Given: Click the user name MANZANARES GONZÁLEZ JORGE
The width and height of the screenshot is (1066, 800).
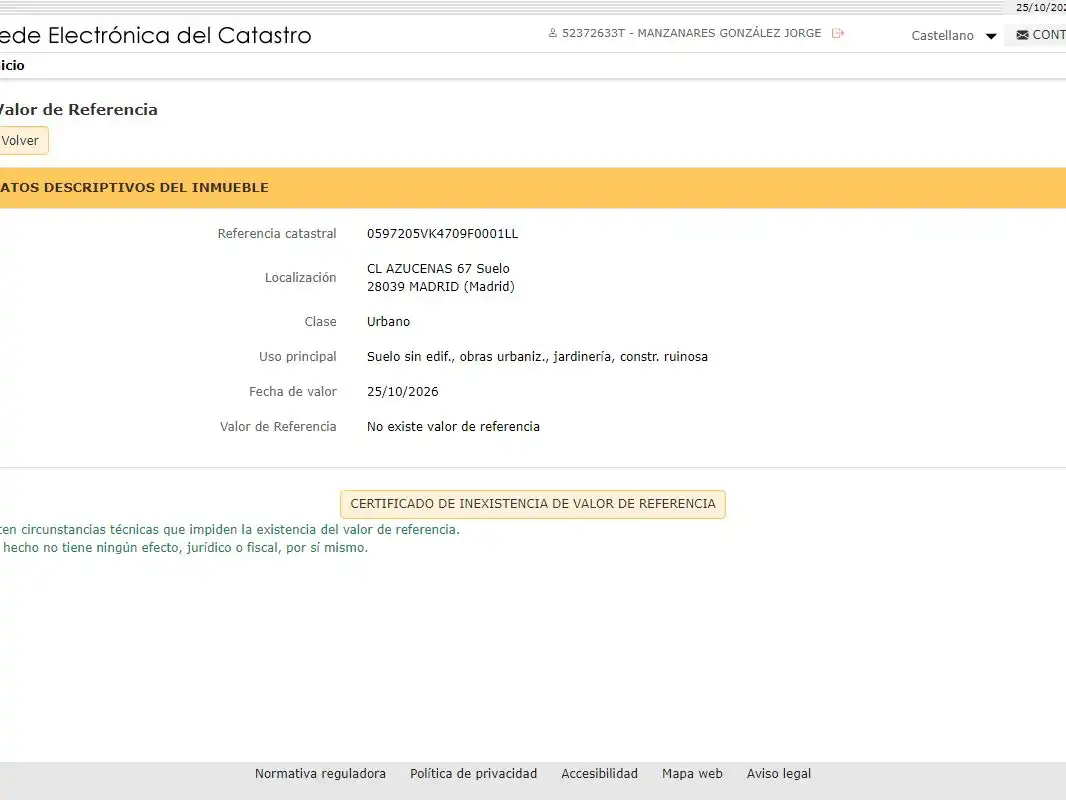Looking at the screenshot, I should pos(729,33).
